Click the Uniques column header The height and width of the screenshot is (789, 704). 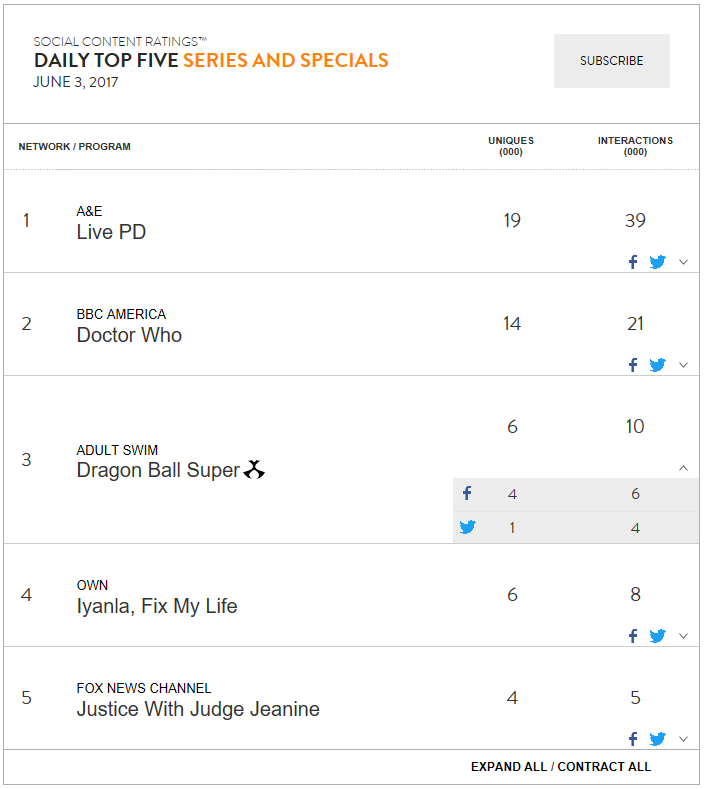coord(511,146)
